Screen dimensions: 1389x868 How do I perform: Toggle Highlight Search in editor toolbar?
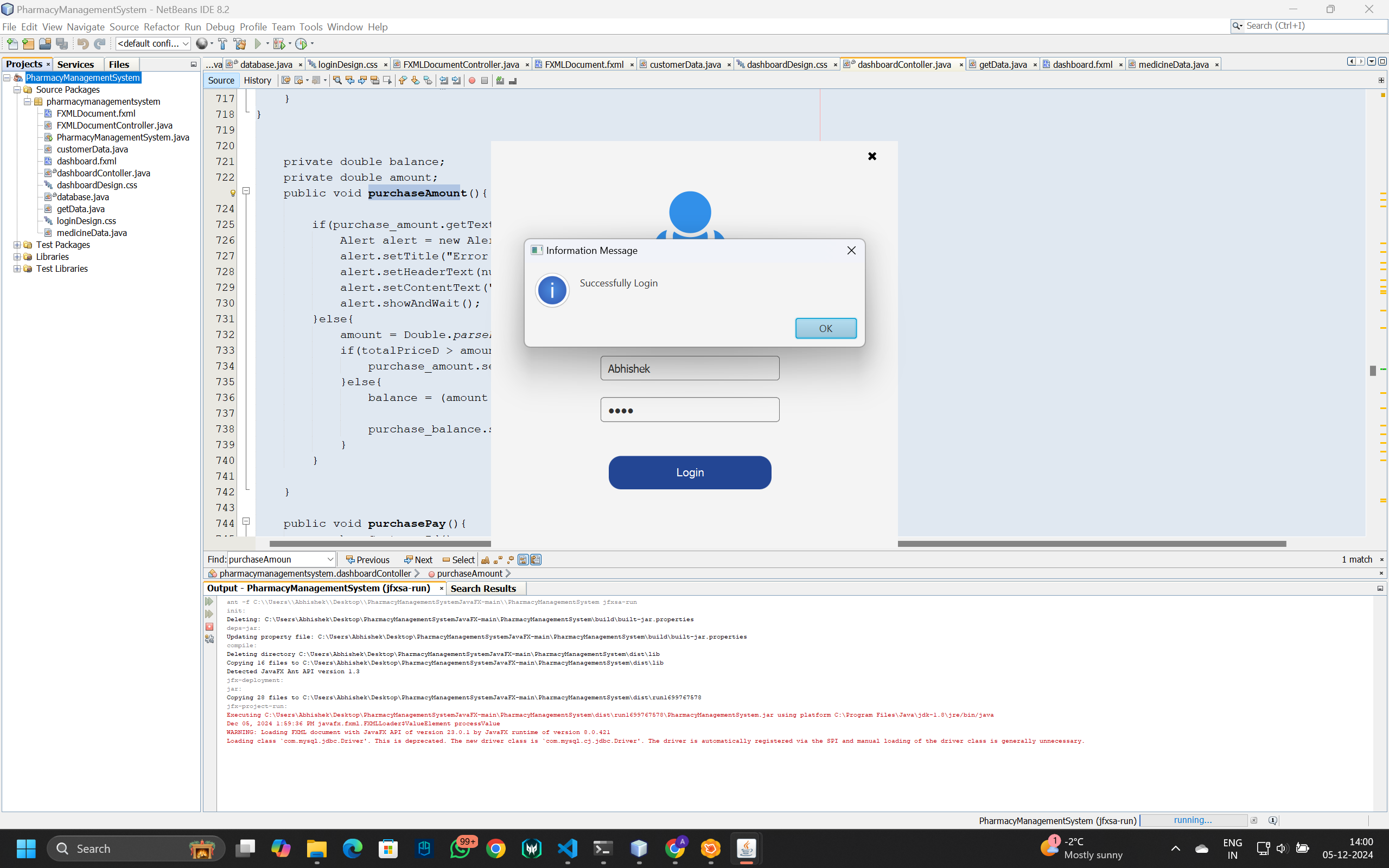(x=375, y=80)
